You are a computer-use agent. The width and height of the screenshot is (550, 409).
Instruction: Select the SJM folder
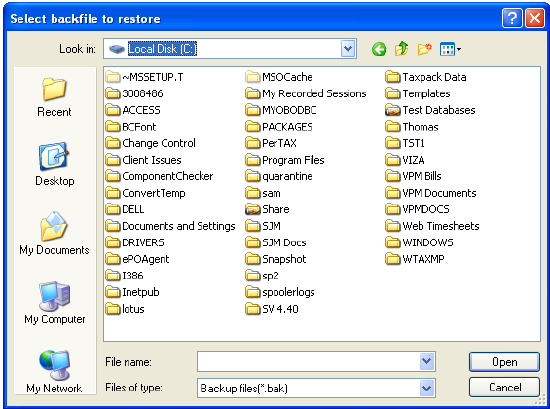pyautogui.click(x=263, y=226)
